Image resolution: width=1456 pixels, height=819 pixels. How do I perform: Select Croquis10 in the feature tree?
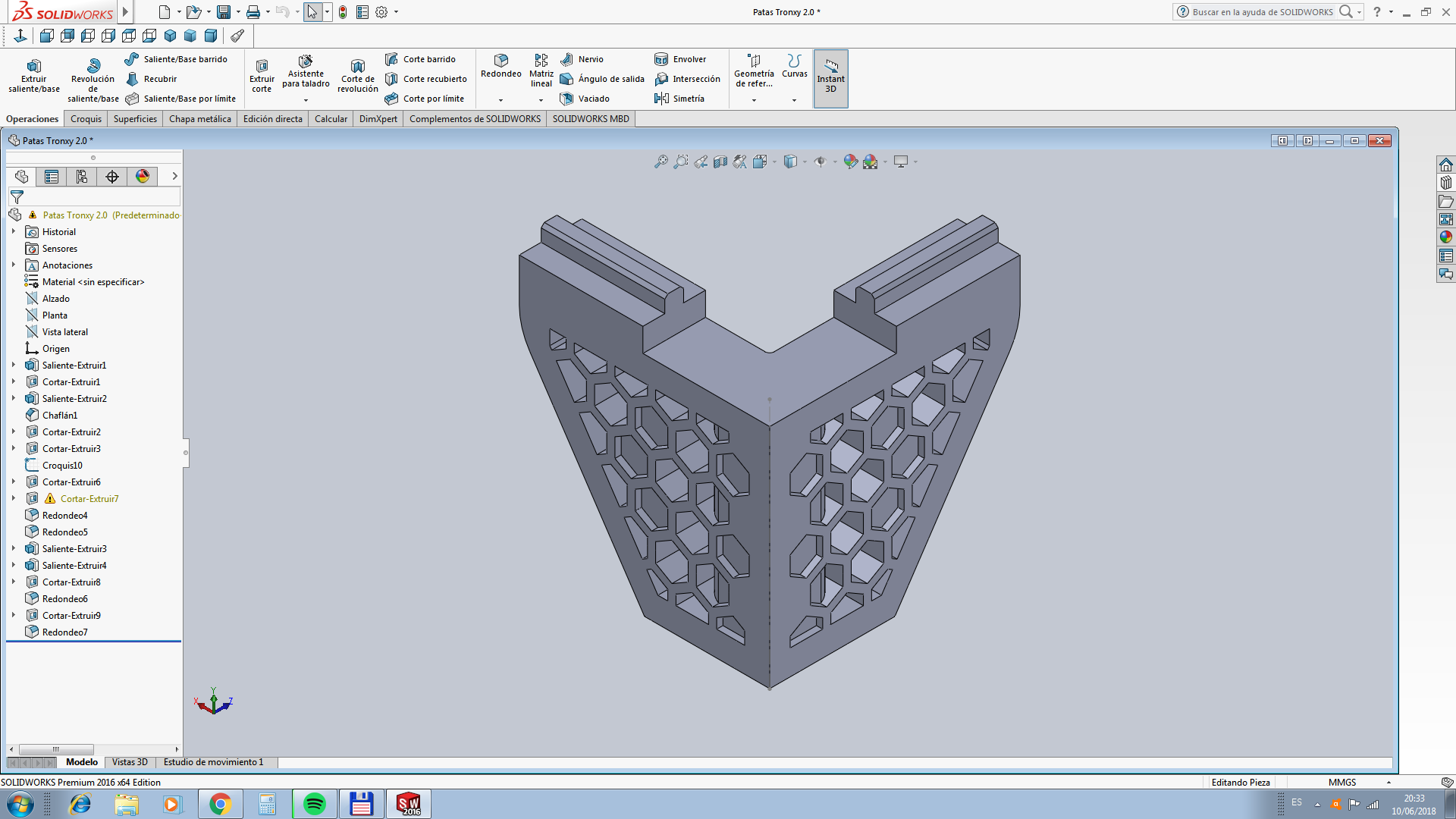click(54, 466)
